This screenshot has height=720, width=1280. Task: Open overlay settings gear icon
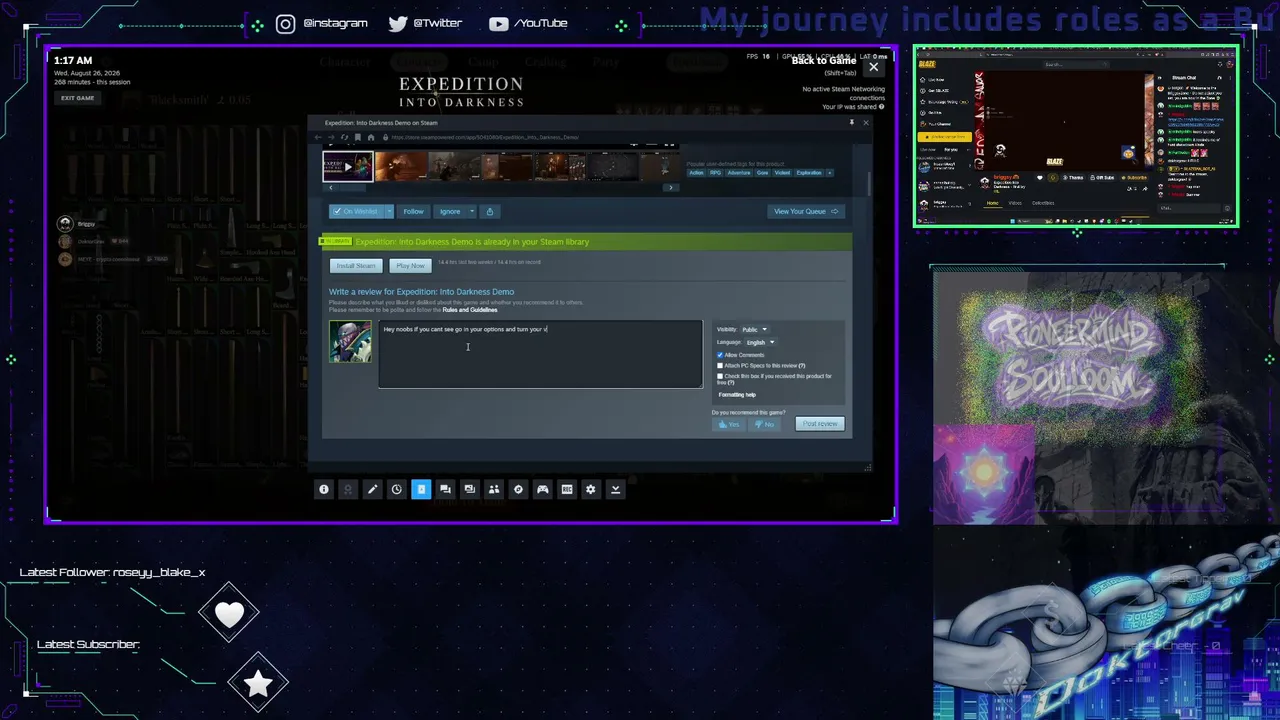point(591,489)
